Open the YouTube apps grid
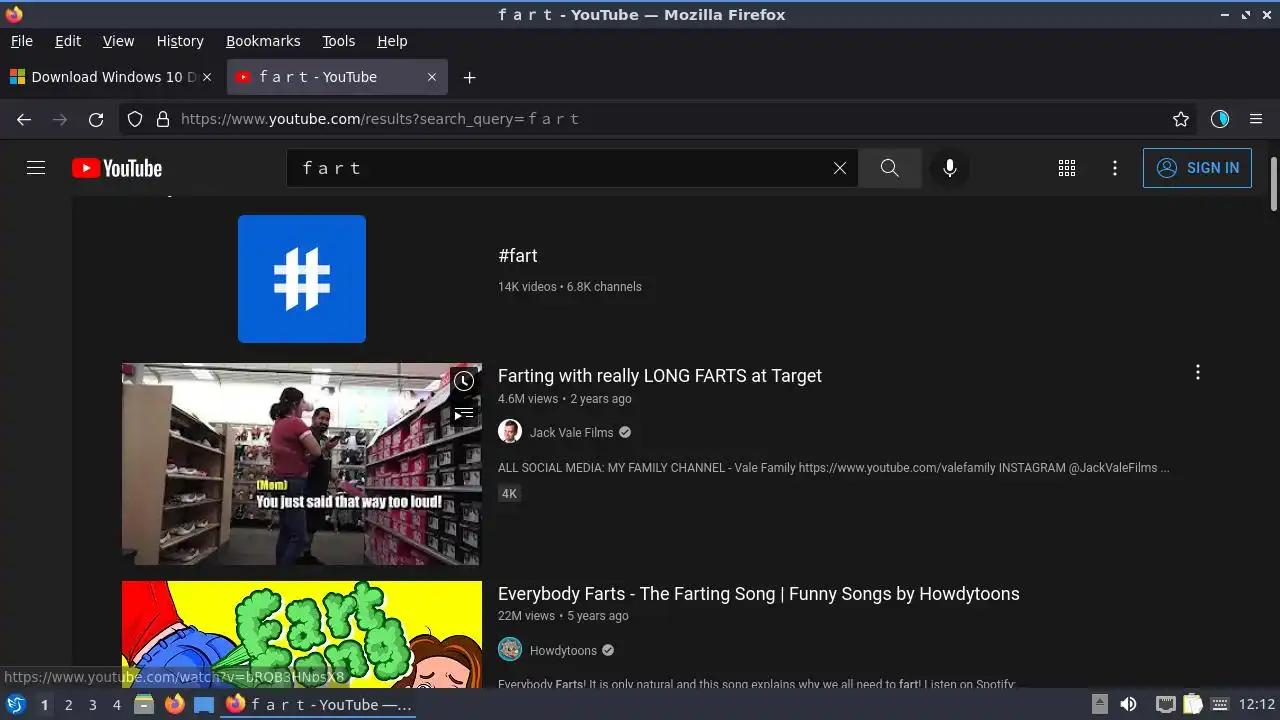This screenshot has height=720, width=1280. click(1067, 168)
